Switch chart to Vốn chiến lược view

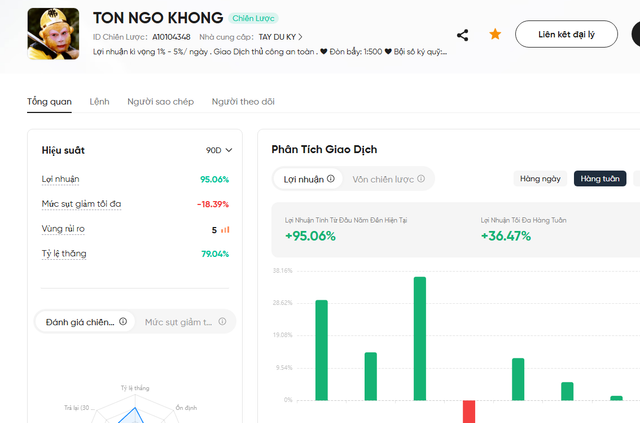tap(388, 179)
